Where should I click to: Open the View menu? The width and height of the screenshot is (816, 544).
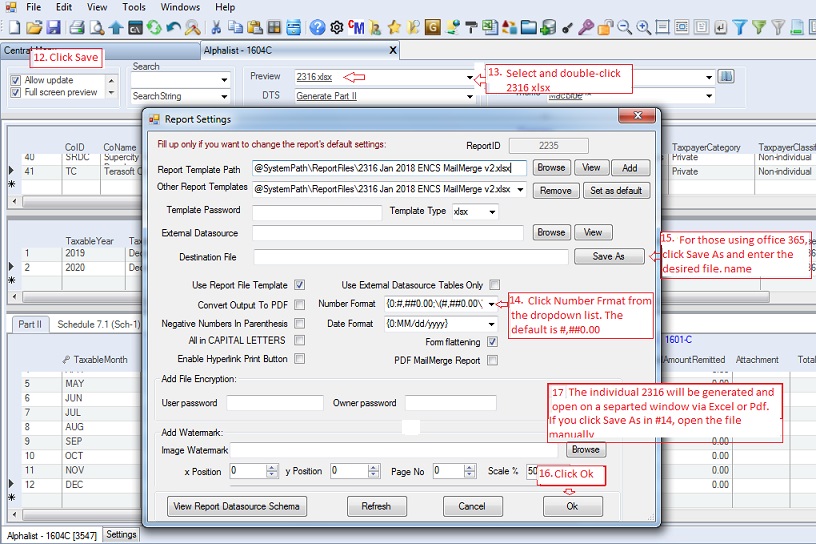pyautogui.click(x=97, y=7)
